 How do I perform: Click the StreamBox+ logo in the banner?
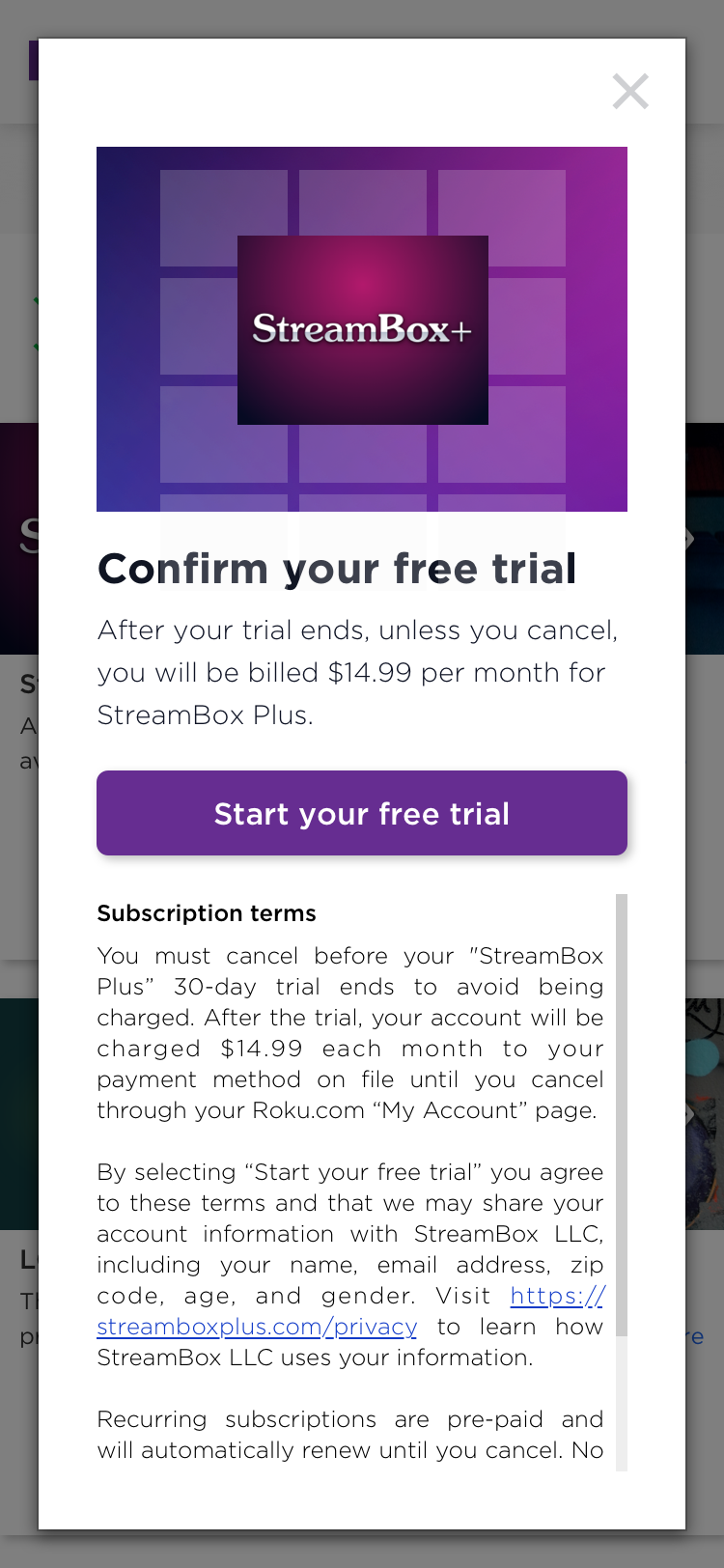(362, 329)
